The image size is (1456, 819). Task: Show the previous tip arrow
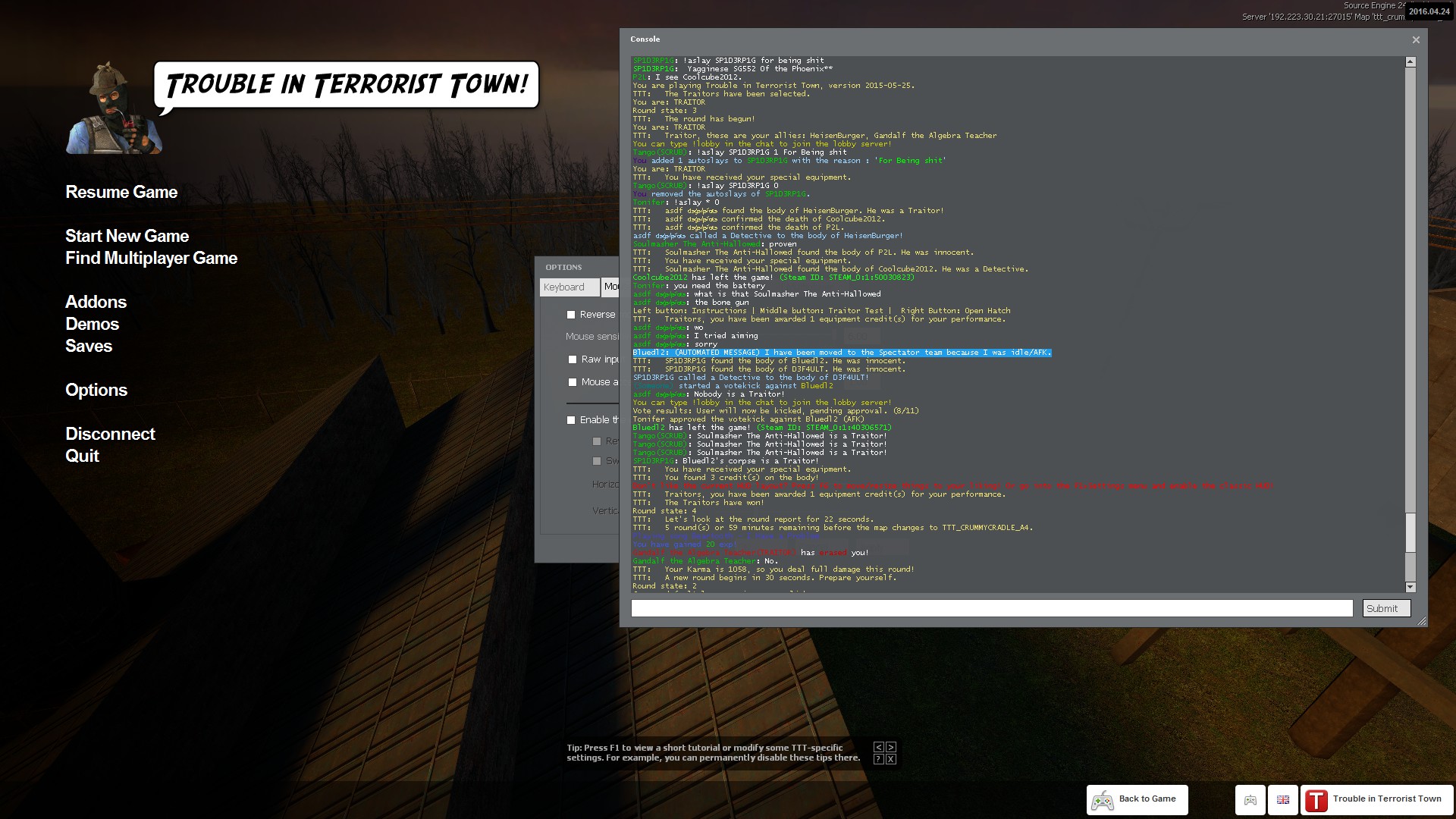pyautogui.click(x=878, y=747)
